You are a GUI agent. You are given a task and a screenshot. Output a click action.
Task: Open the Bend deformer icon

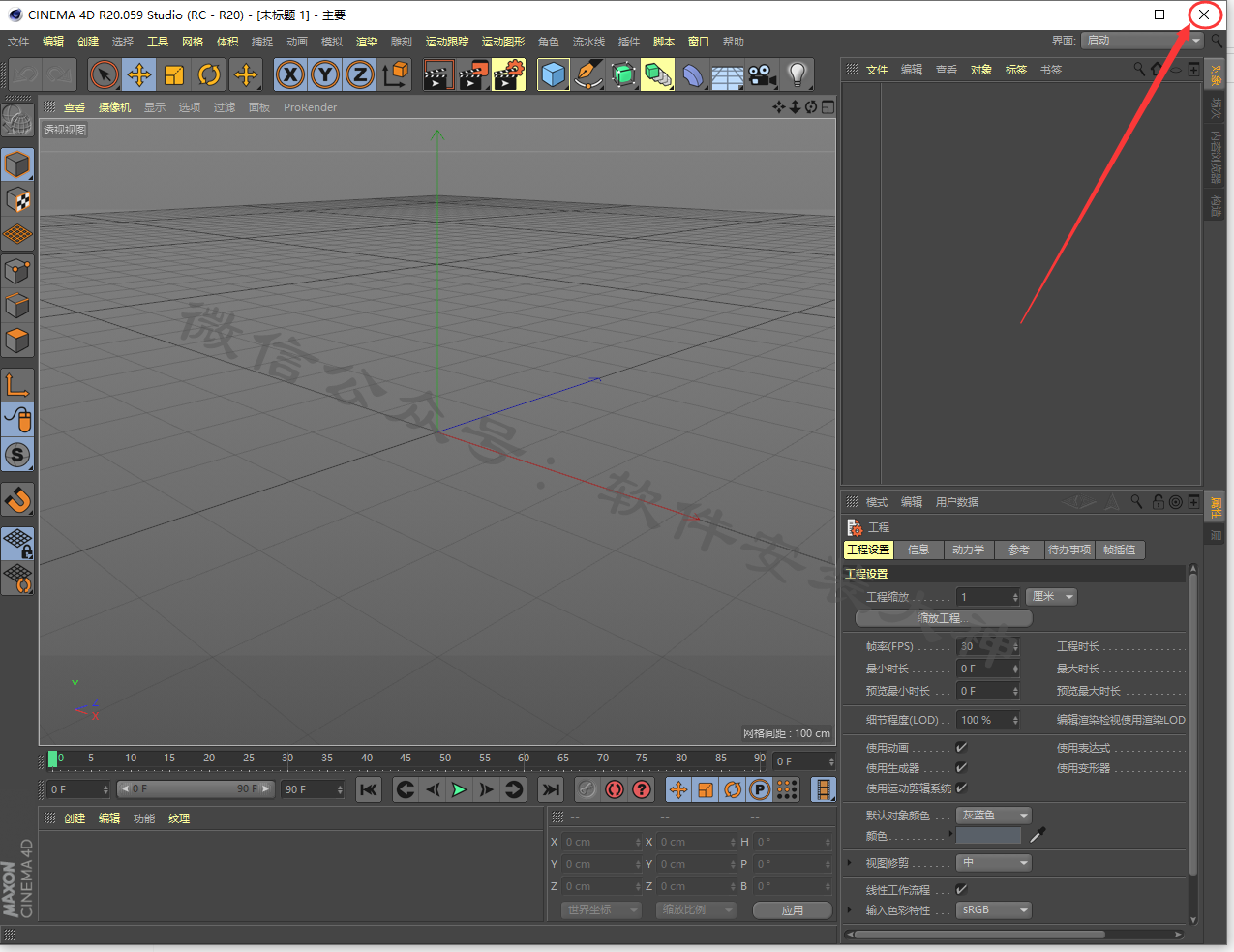click(693, 74)
